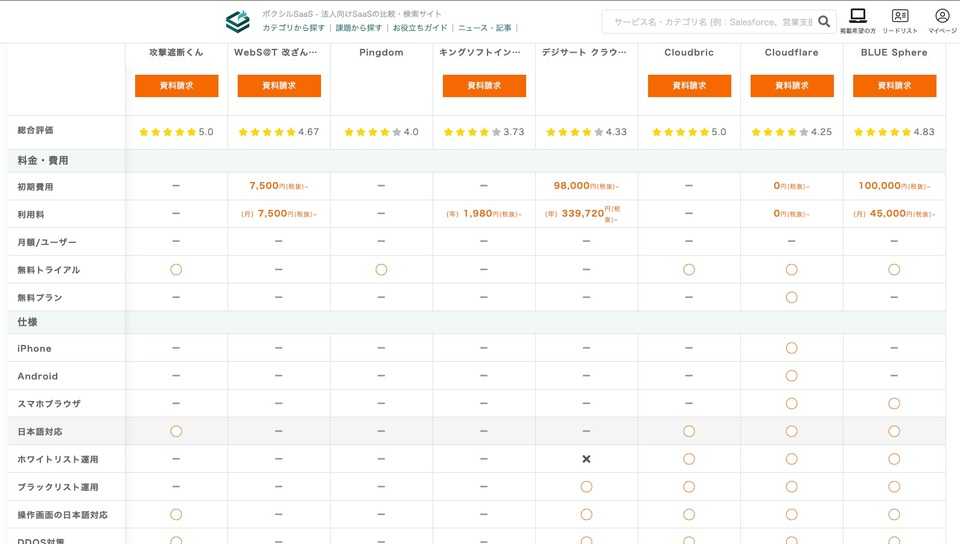This screenshot has width=960, height=544.
Task: Click Pingdom 4.0 star rating
Action: [381, 132]
